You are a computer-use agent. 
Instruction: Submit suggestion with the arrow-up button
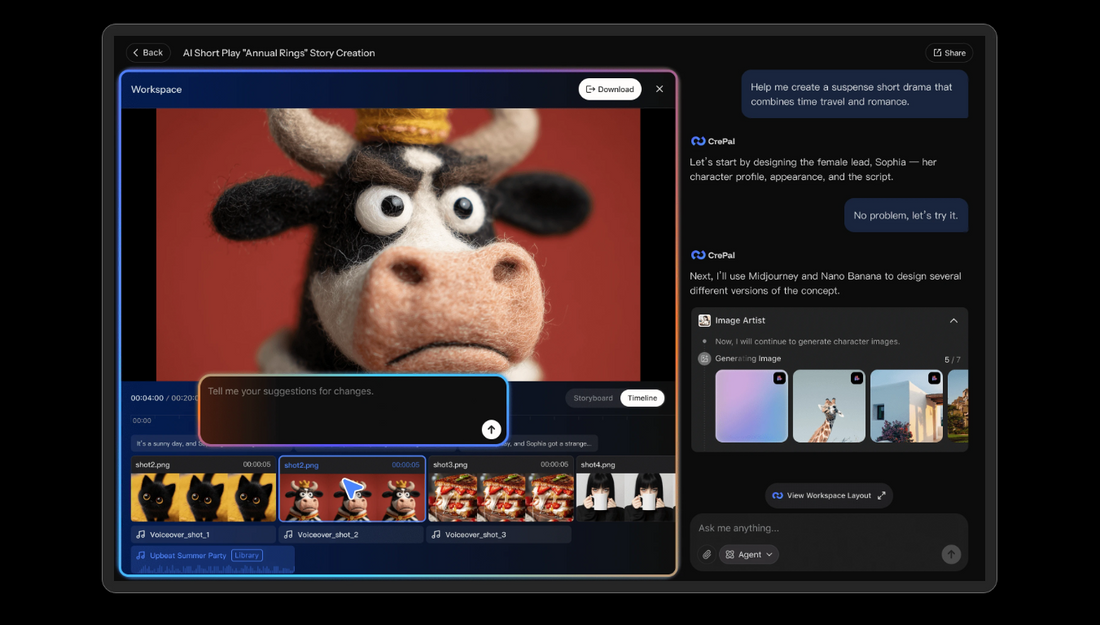tap(491, 429)
